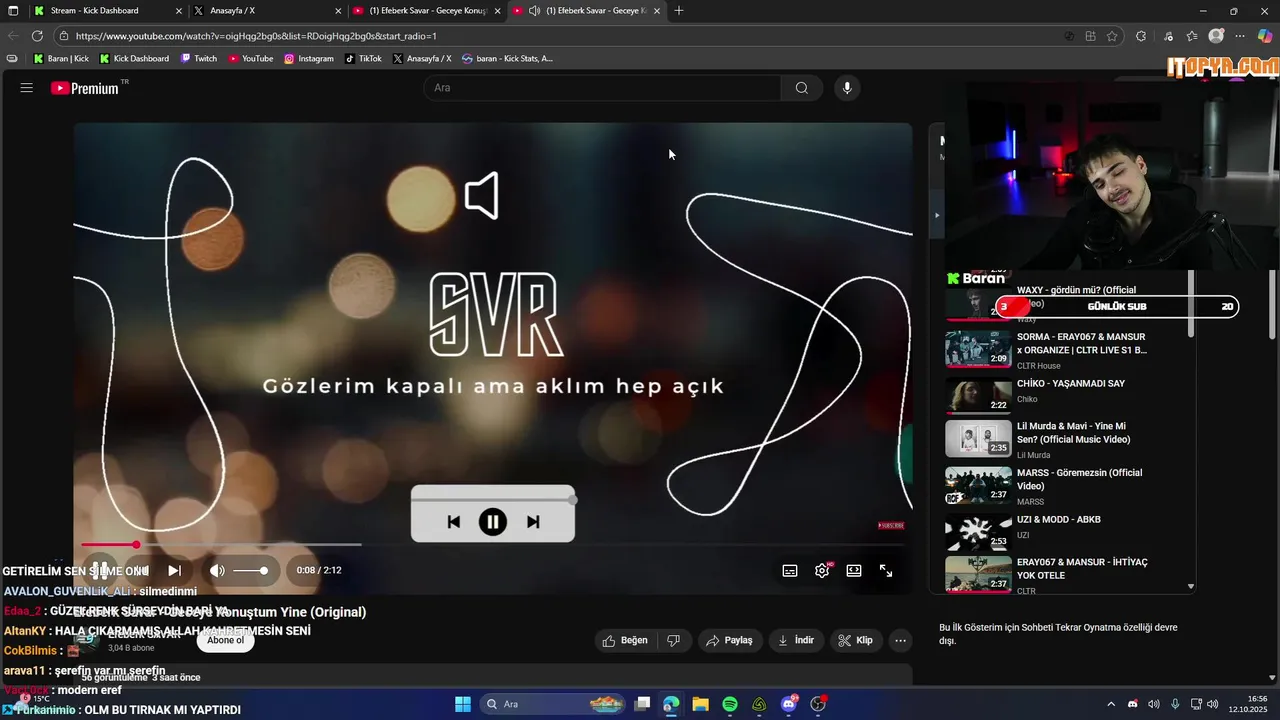Open Task View on taskbar

pos(642,704)
